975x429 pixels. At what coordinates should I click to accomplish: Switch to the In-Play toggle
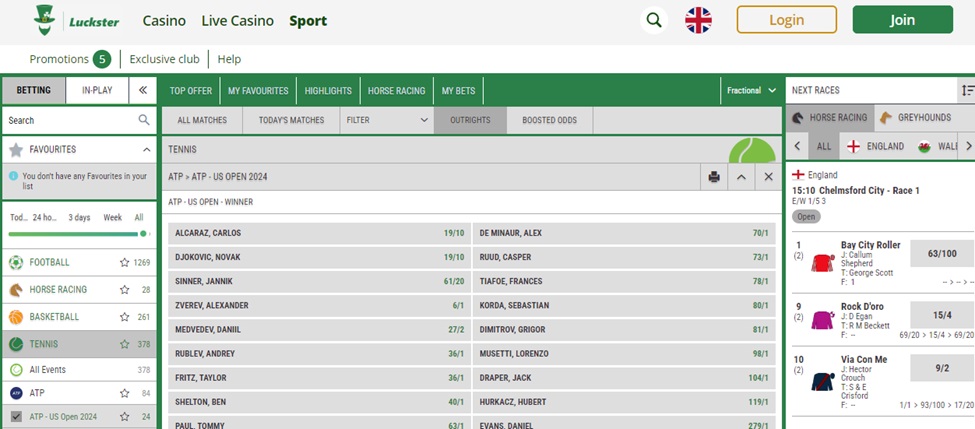[x=97, y=90]
